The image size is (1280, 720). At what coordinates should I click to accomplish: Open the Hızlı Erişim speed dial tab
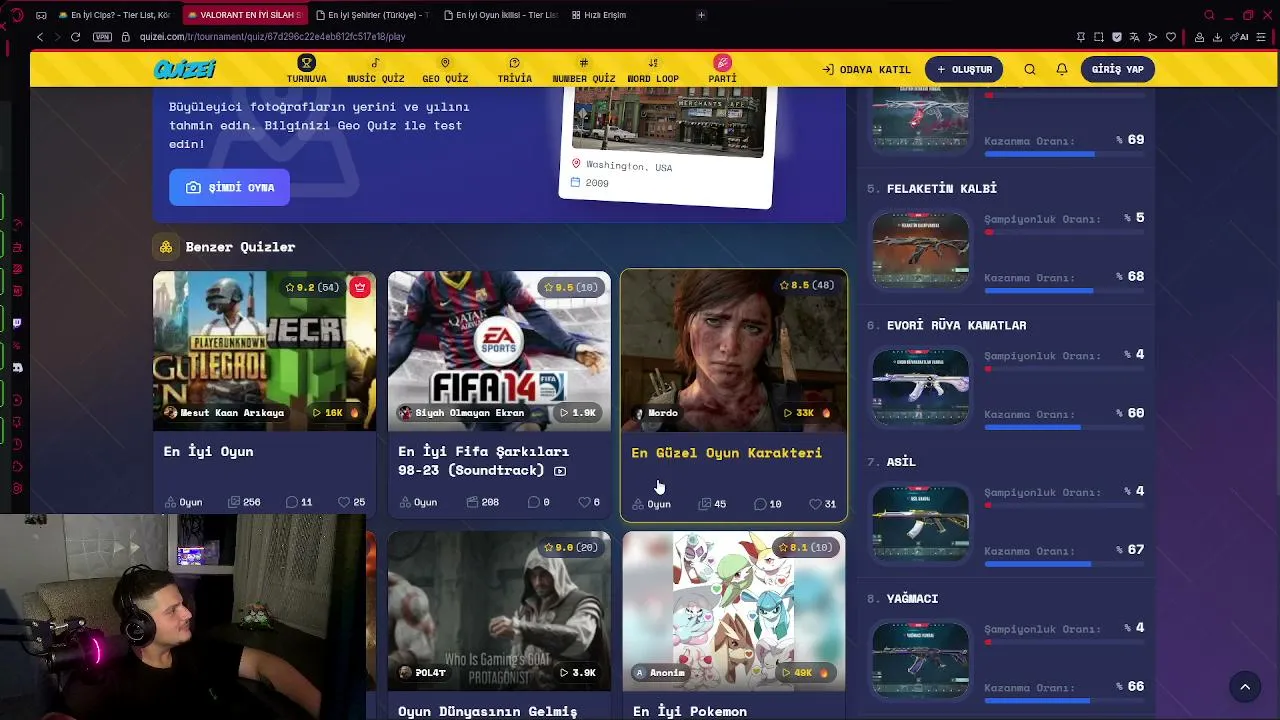point(599,15)
